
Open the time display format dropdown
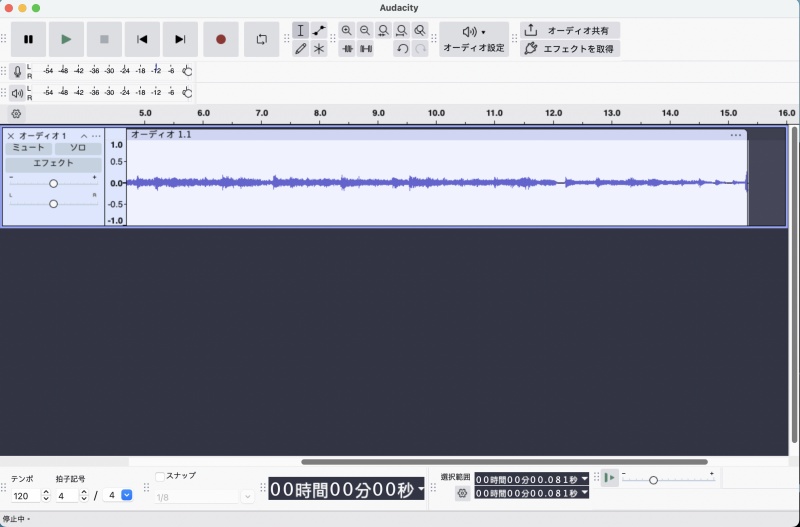[x=421, y=489]
